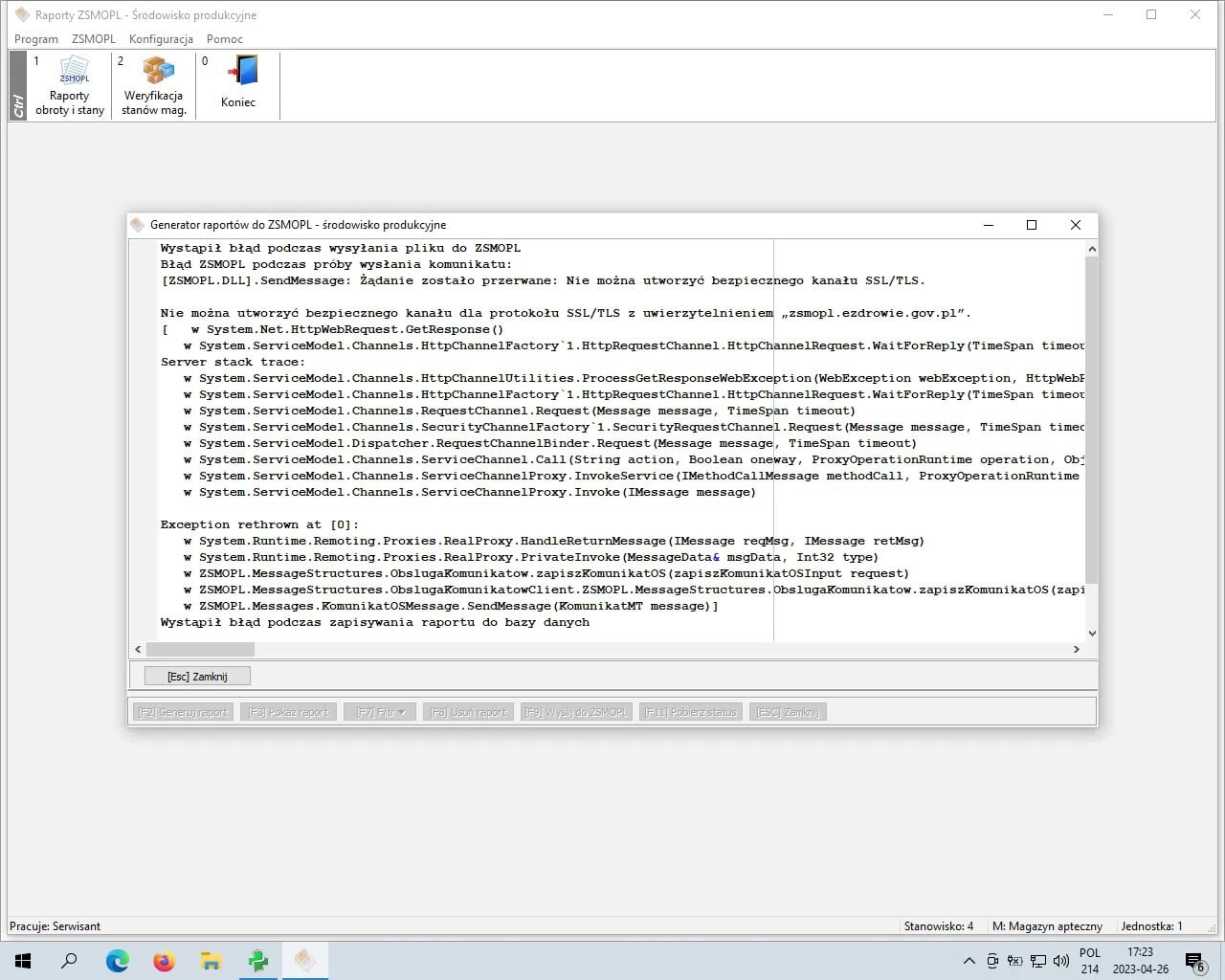Open the Pomoc menu

[225, 39]
